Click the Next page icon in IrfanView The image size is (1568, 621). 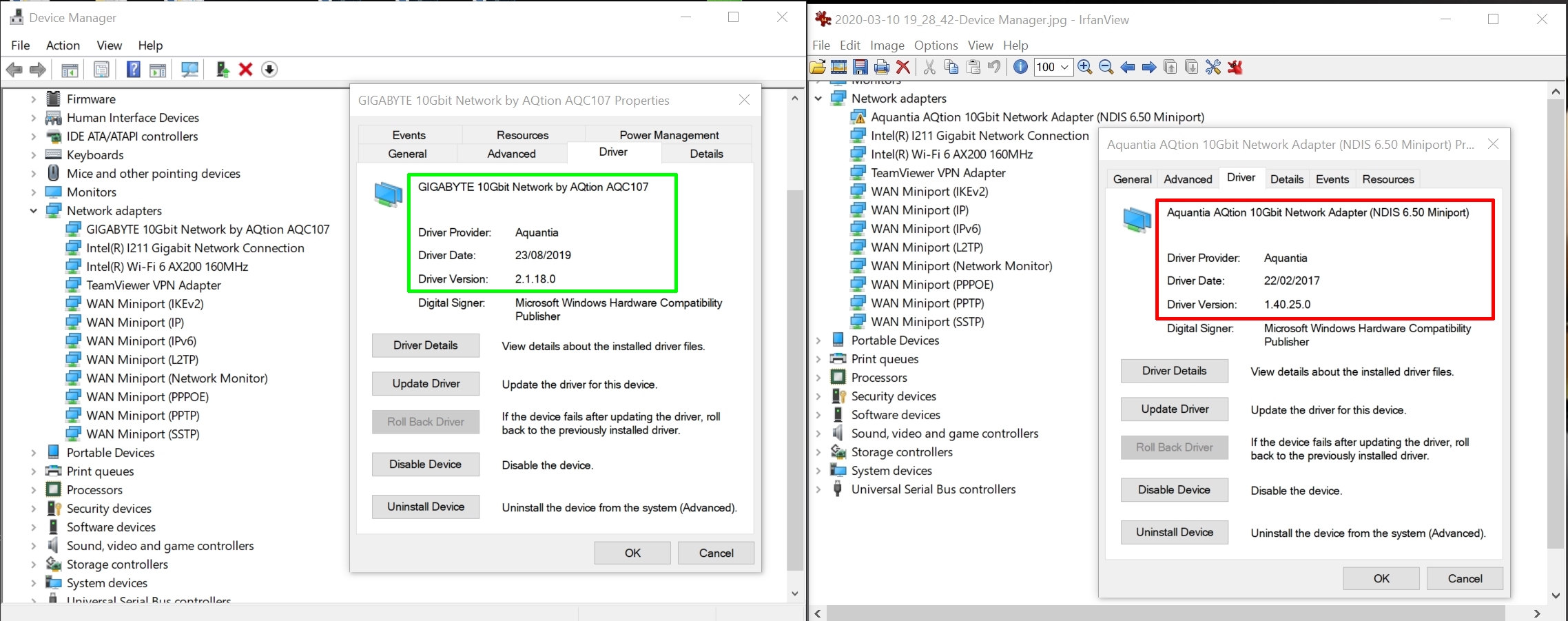1192,67
